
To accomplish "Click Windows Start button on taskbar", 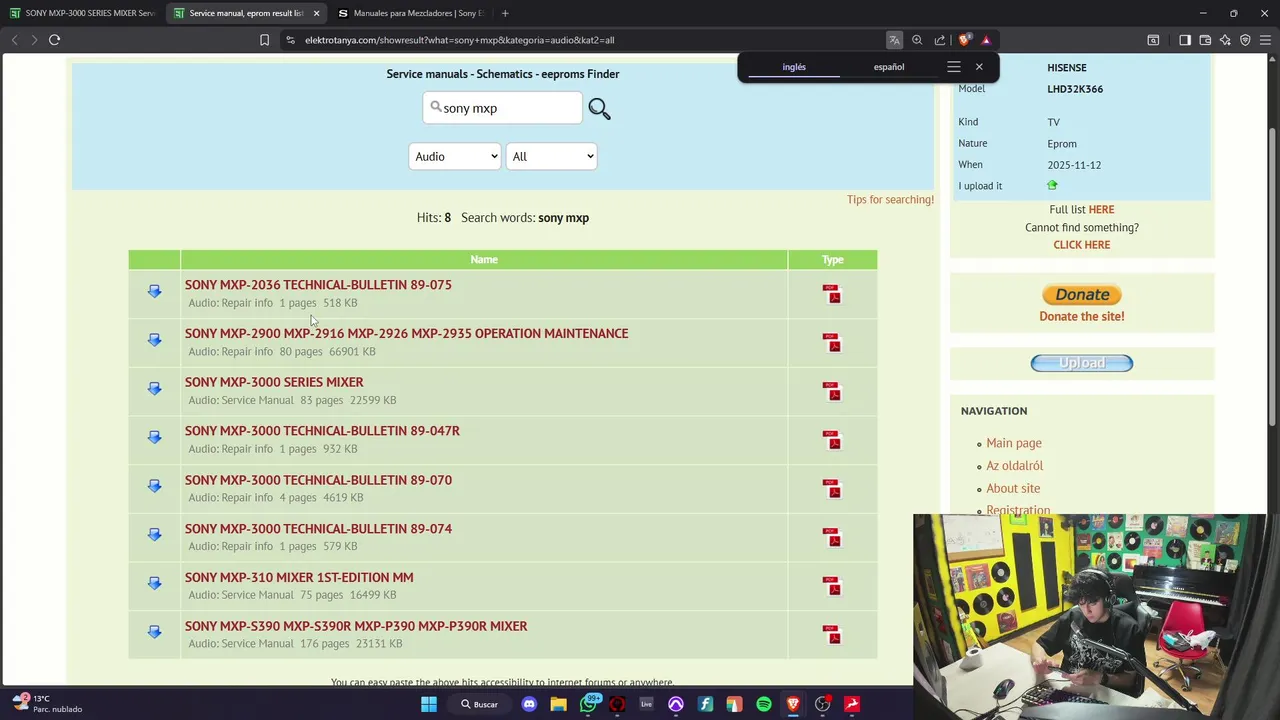I will (x=429, y=704).
